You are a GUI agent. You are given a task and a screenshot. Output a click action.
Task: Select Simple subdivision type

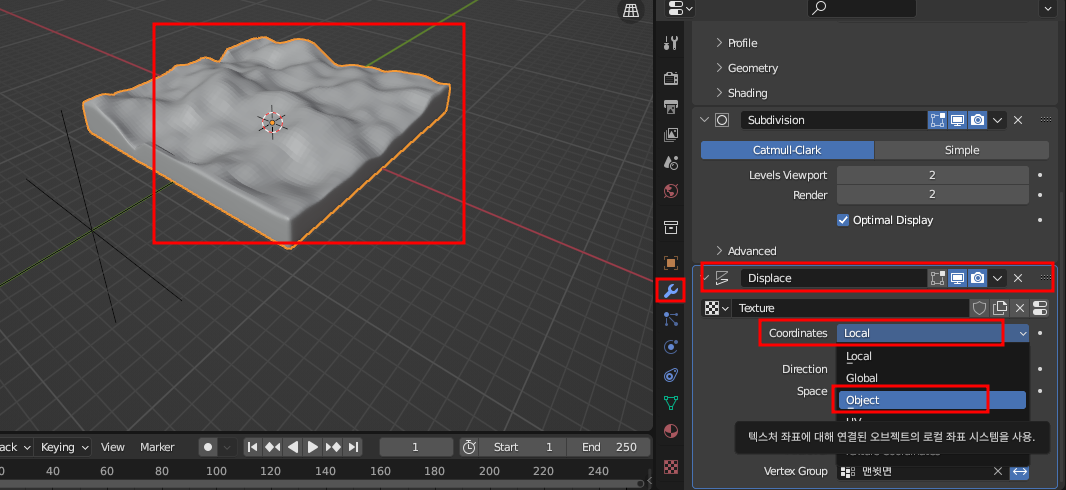962,150
